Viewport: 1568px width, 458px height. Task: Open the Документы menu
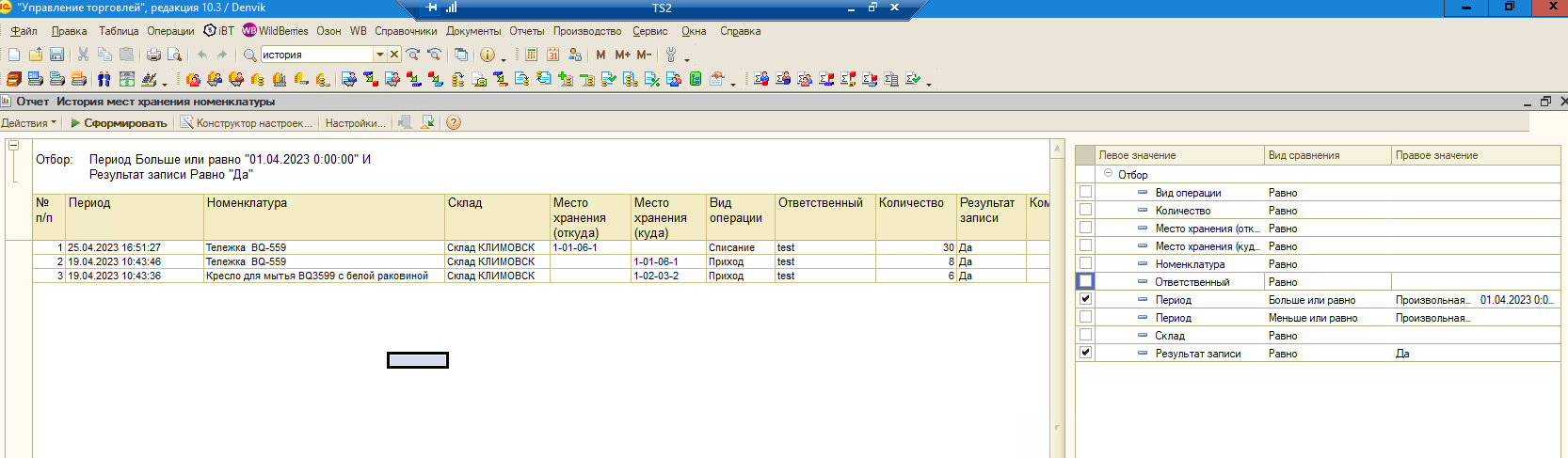point(473,31)
